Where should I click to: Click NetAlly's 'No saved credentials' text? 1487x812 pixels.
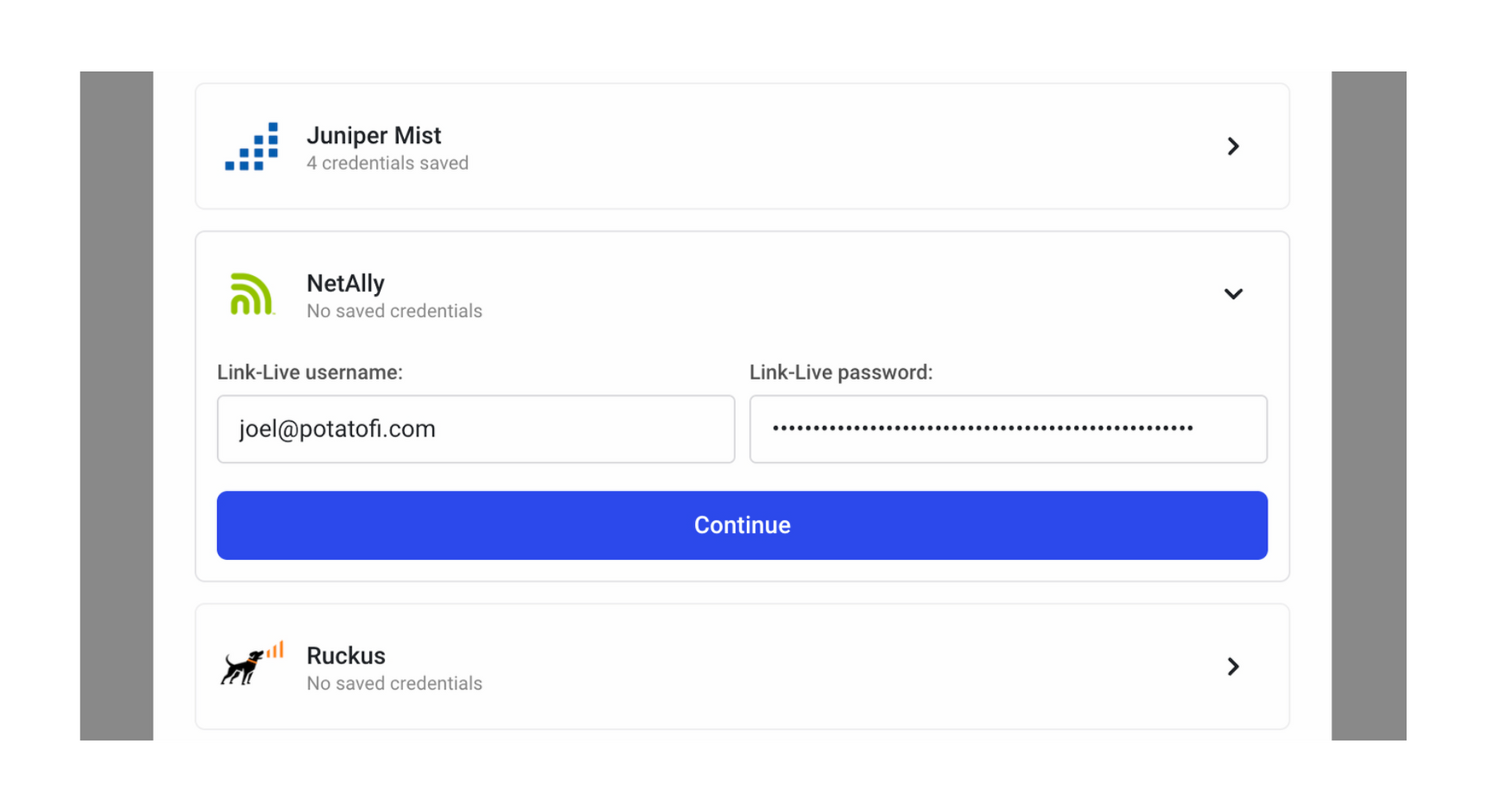coord(394,311)
